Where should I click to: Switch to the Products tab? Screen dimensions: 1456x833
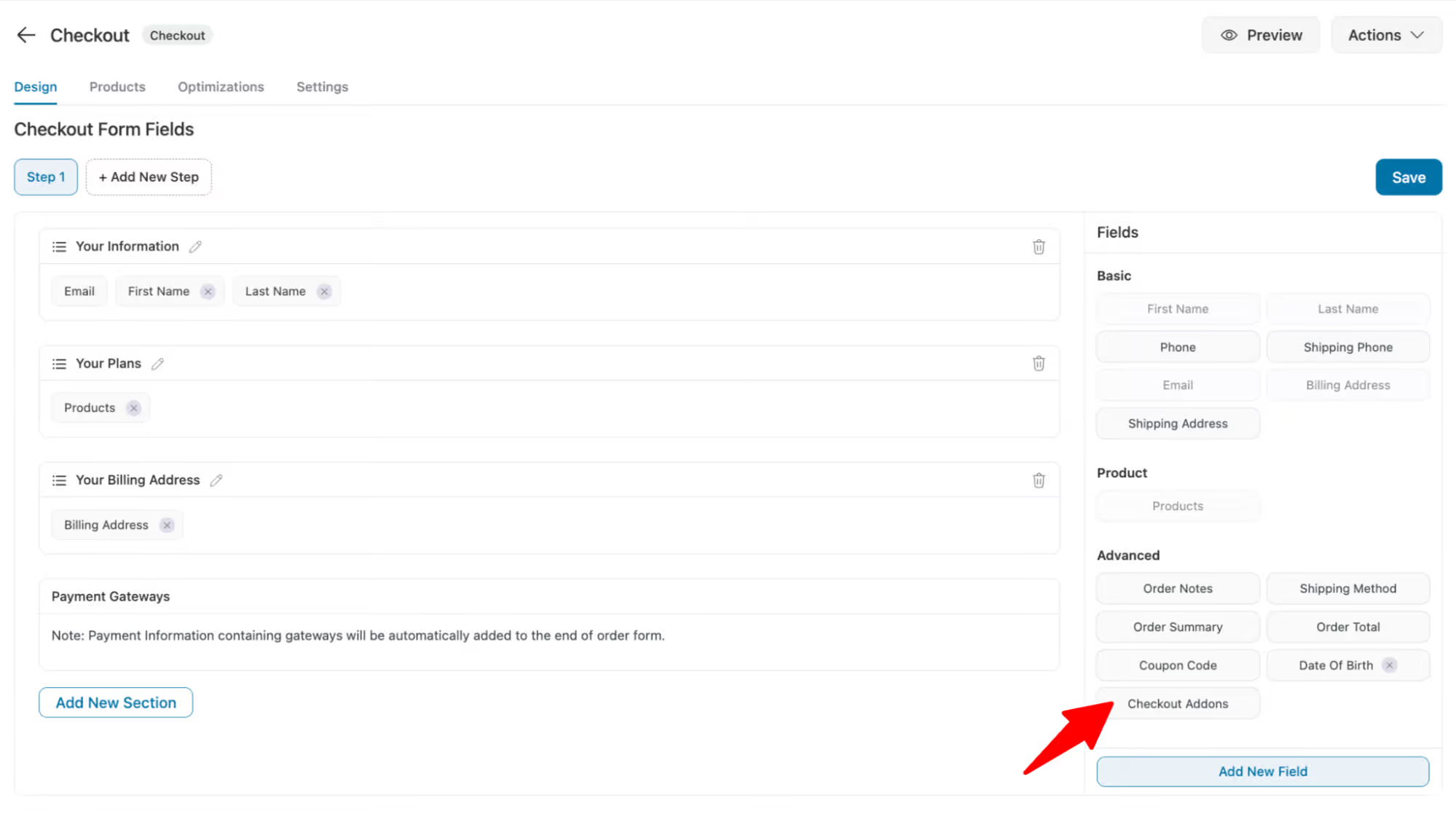pyautogui.click(x=116, y=86)
